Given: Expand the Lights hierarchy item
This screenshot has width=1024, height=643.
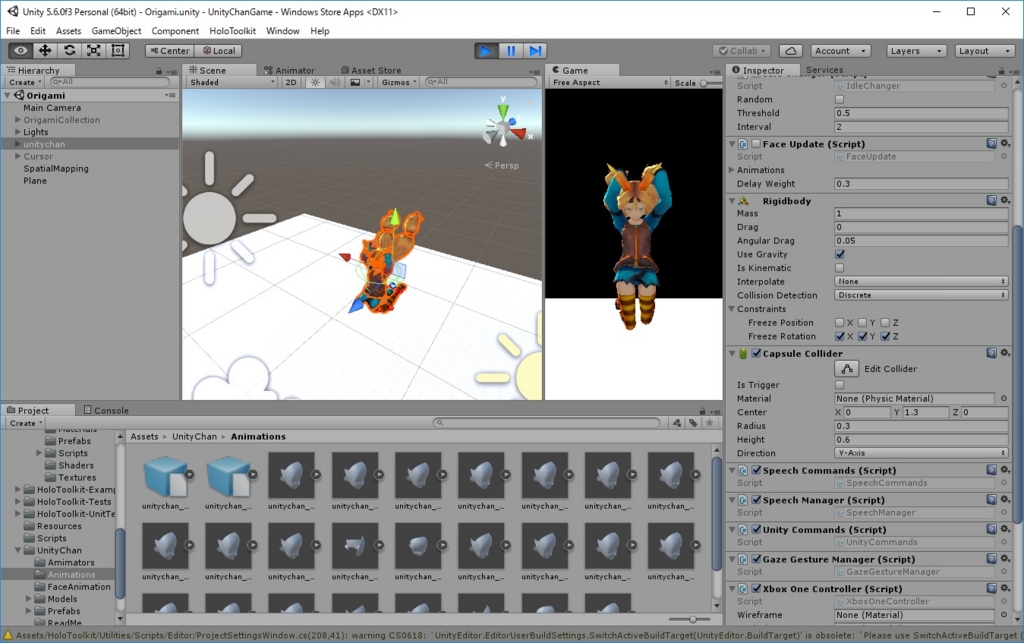Looking at the screenshot, I should coord(18,132).
